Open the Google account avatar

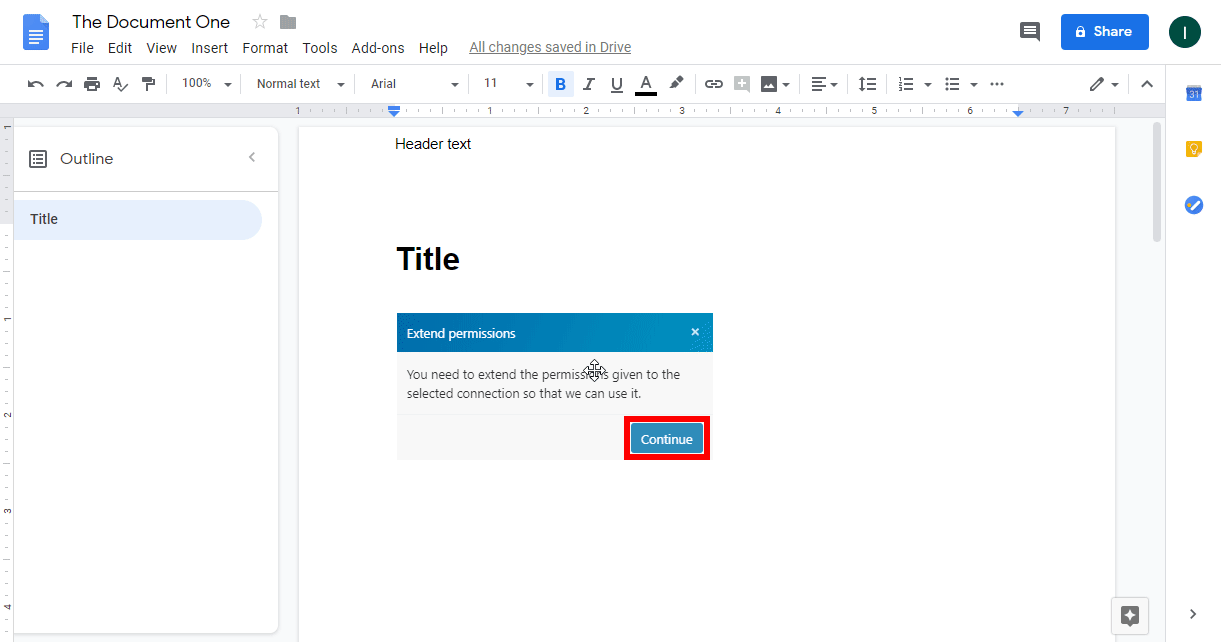pos(1184,32)
